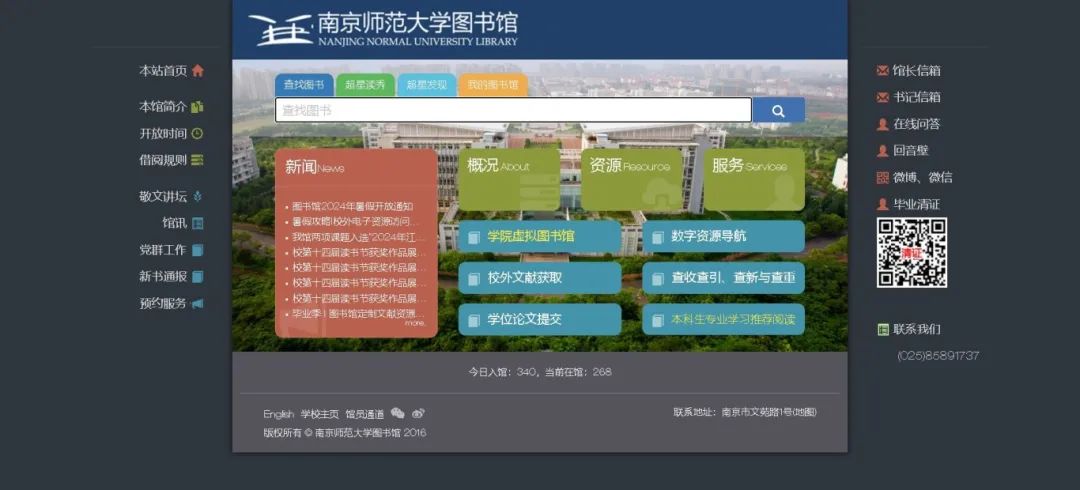Click the person icon beside 在线问答

click(x=882, y=124)
